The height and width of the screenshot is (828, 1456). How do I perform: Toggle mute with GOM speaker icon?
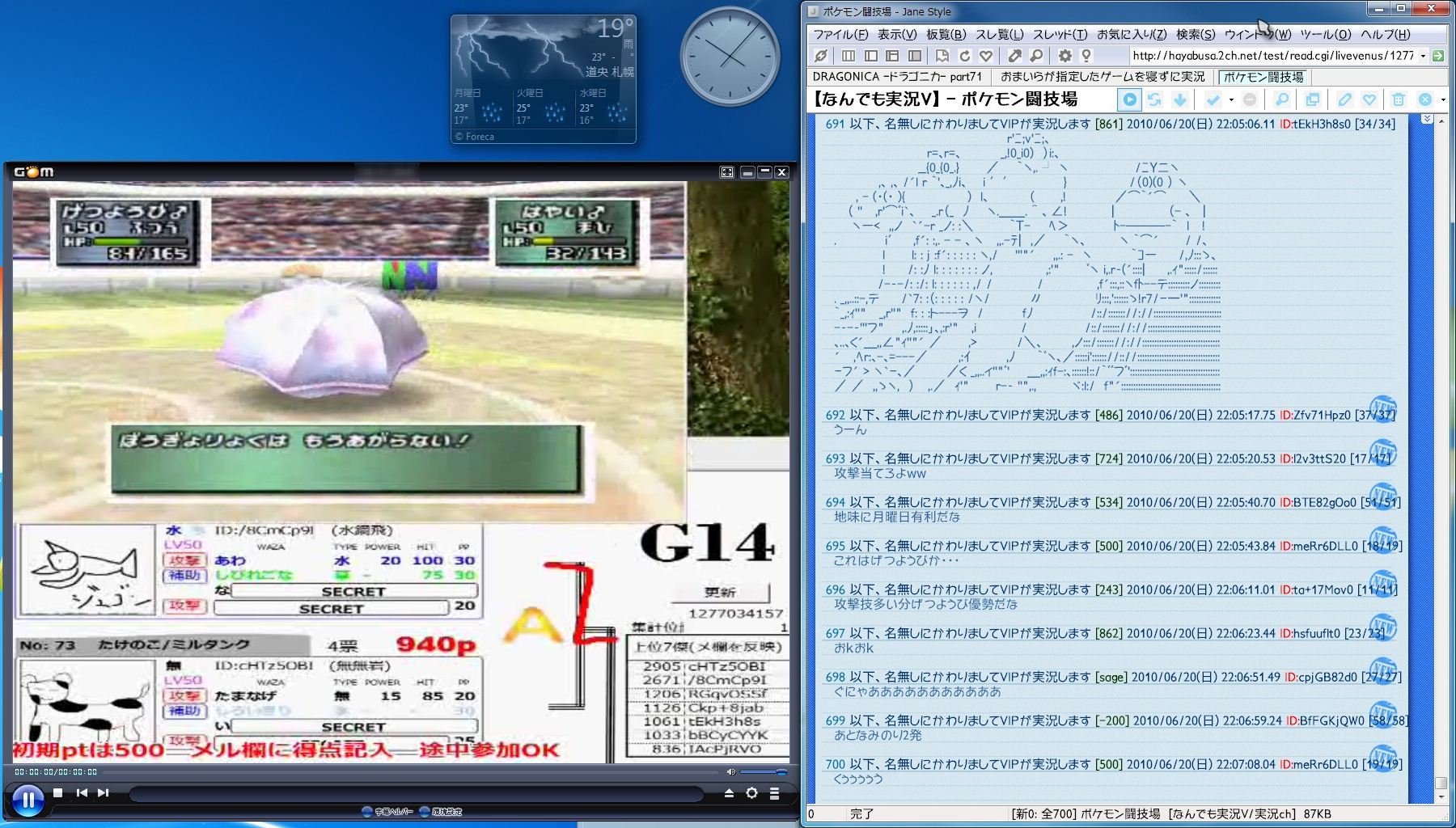(x=731, y=772)
